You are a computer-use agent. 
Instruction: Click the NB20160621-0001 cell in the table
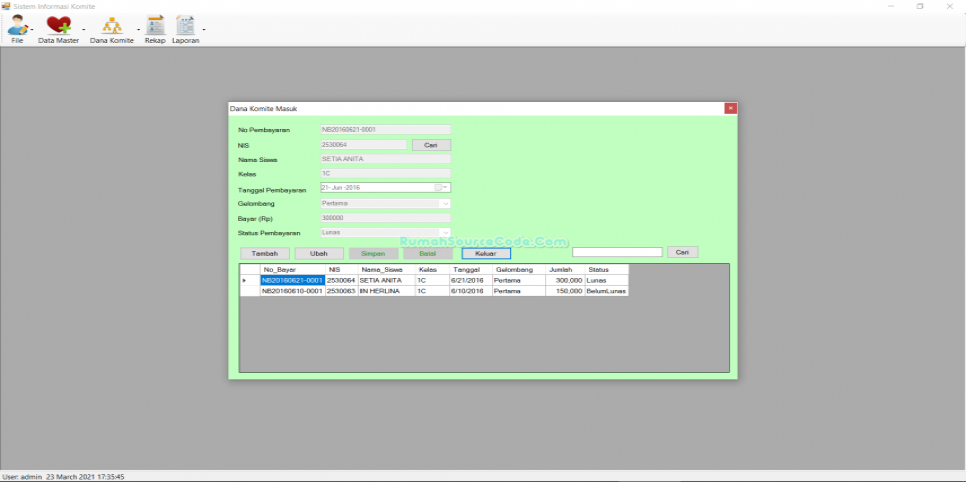[x=292, y=281]
